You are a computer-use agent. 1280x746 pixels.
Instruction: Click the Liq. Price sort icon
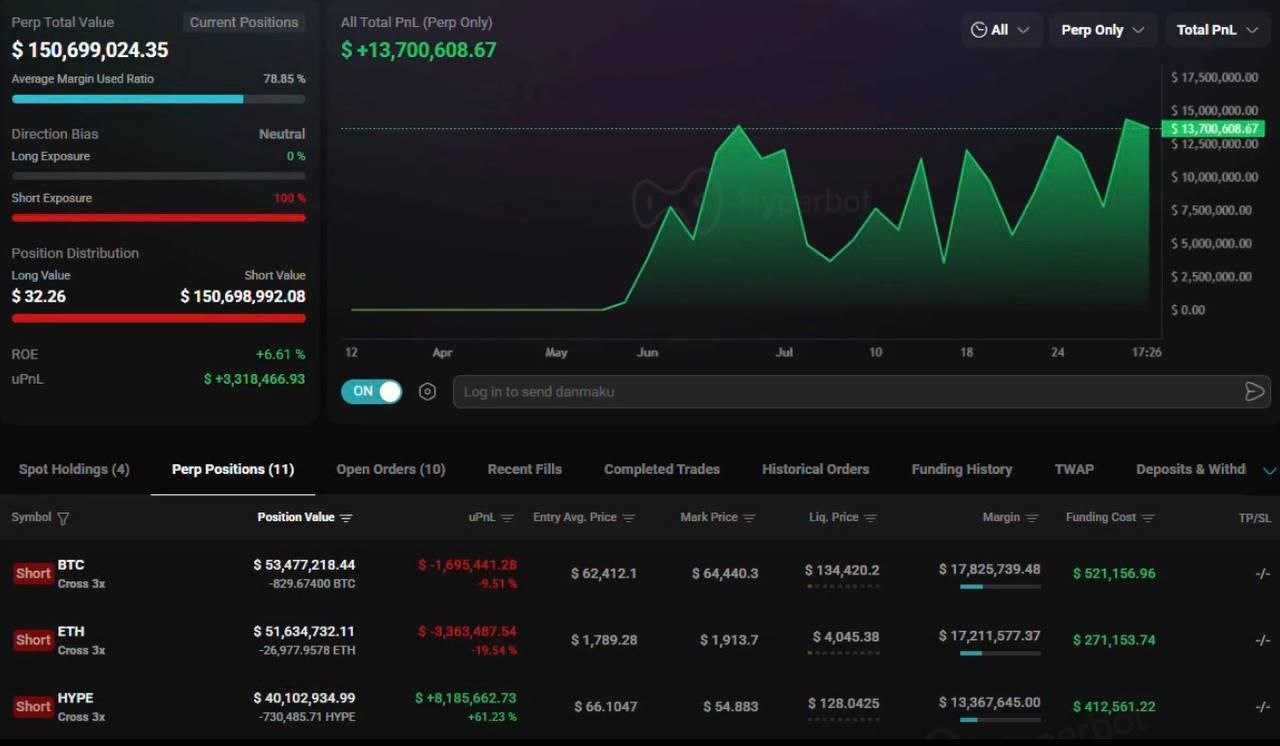871,518
